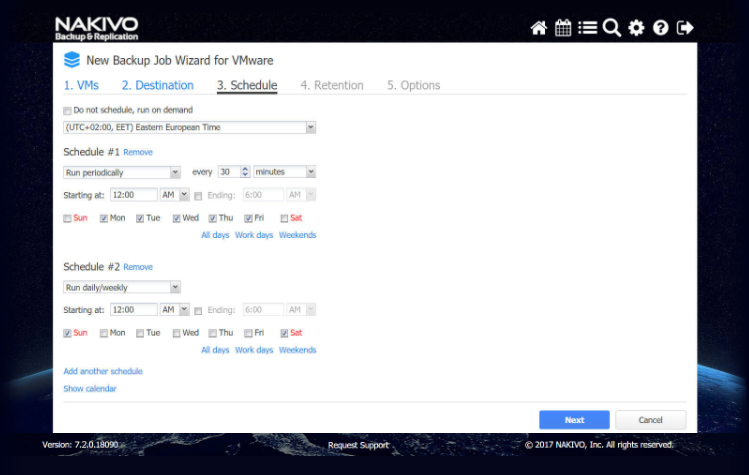The image size is (749, 475).
Task: Click the Request Support link
Action: (x=358, y=445)
